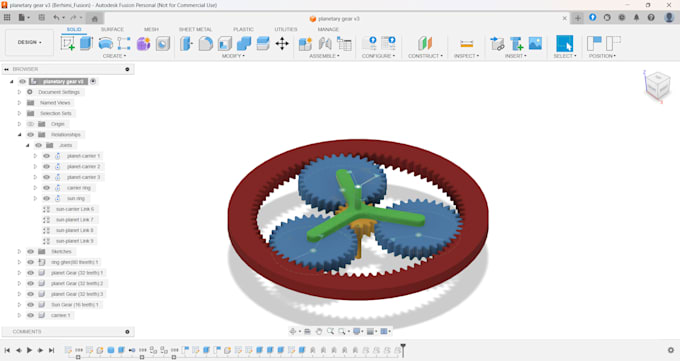Select the Joint tool in Assemble
680x361 pixels.
pos(325,43)
